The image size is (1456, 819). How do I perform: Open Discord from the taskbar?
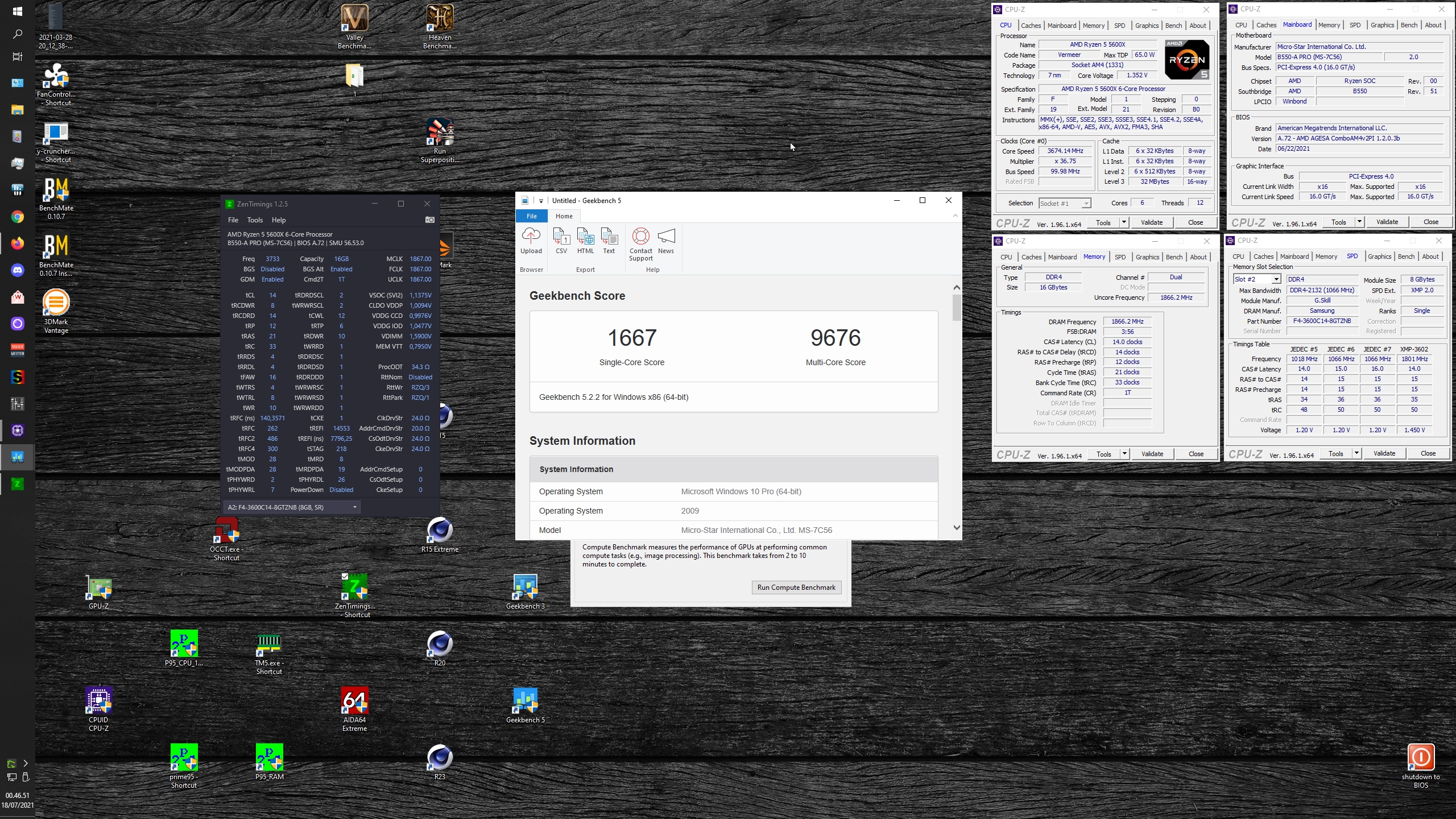[x=18, y=270]
